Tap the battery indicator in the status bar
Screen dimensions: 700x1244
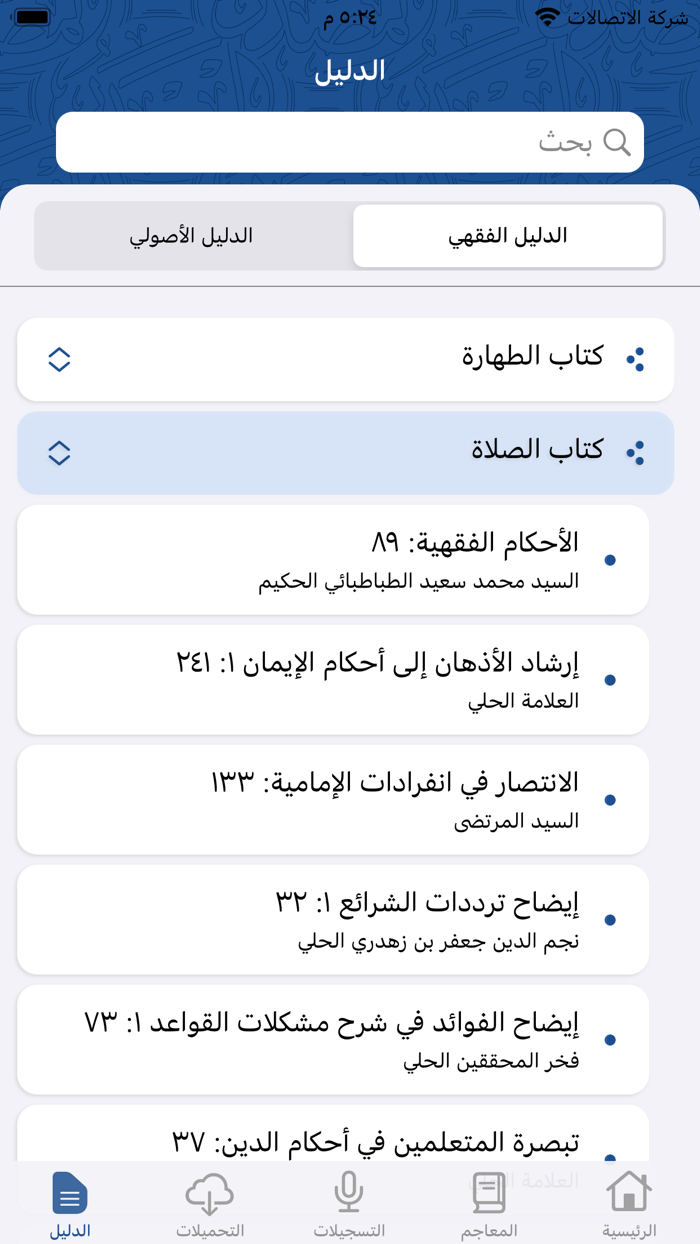[31, 15]
